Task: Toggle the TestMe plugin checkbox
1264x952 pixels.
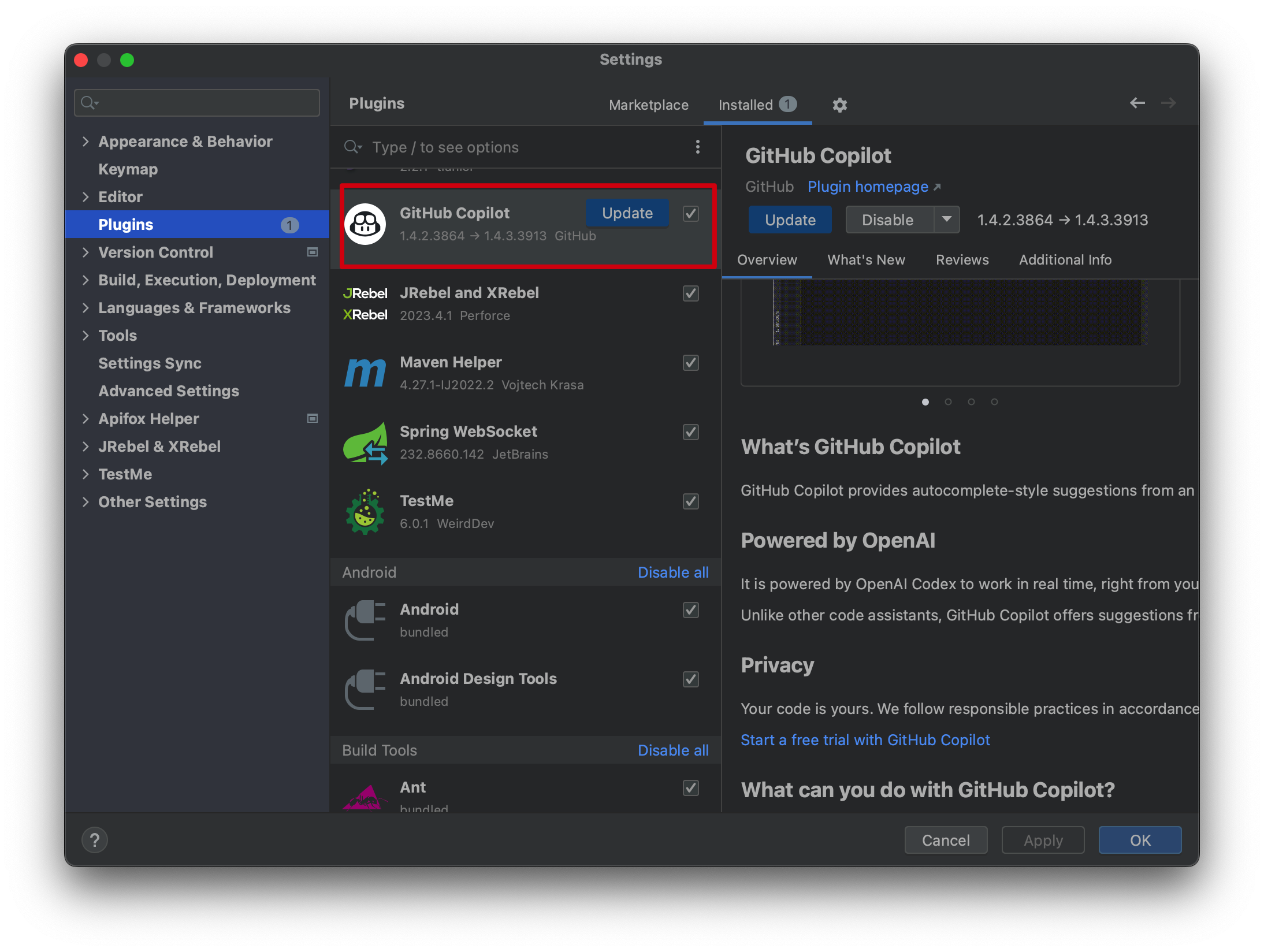Action: point(691,501)
